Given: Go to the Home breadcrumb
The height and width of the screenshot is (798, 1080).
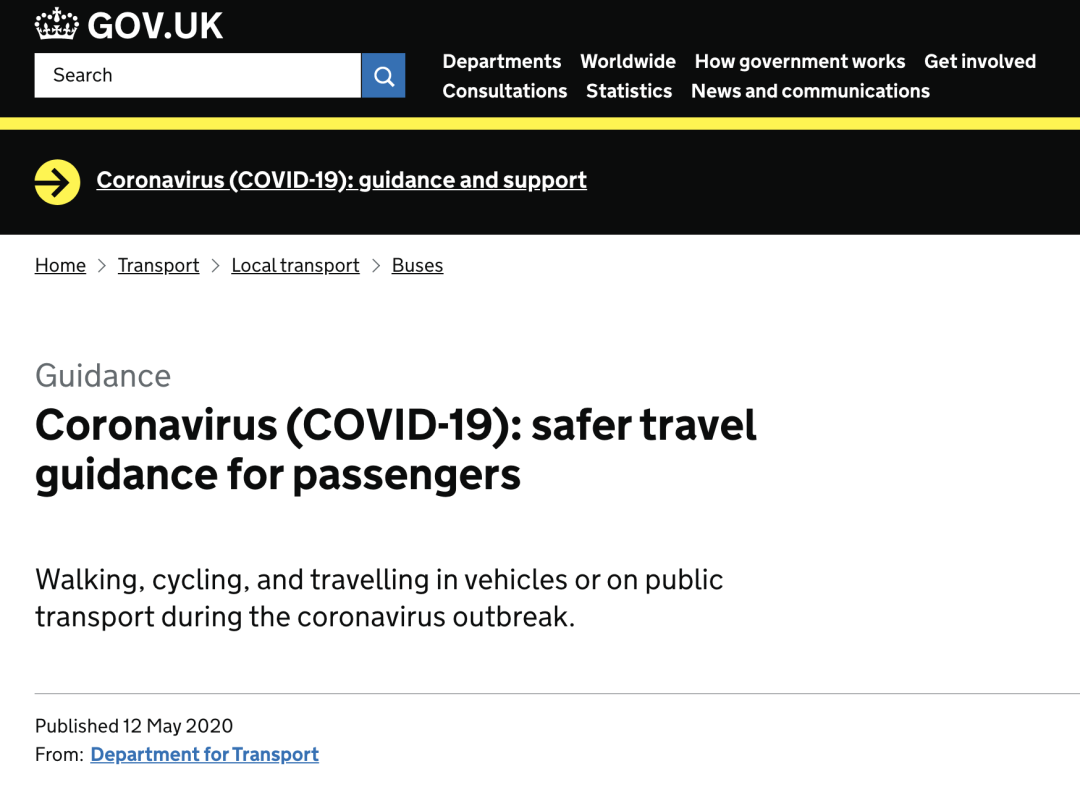Looking at the screenshot, I should [x=60, y=266].
